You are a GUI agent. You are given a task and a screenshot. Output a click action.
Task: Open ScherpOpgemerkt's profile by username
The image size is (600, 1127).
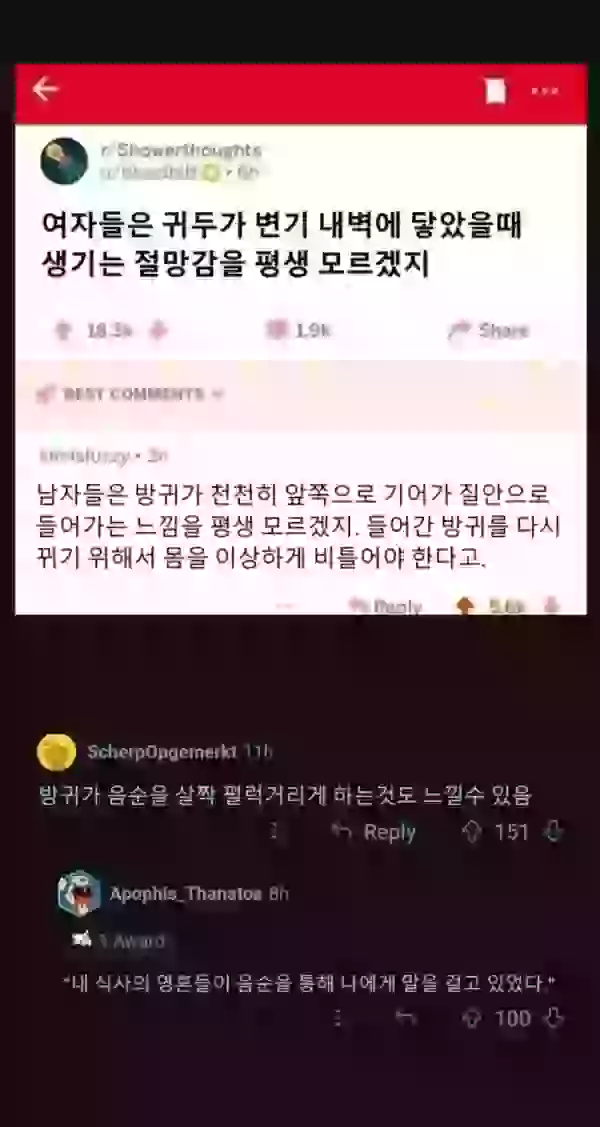pos(162,752)
